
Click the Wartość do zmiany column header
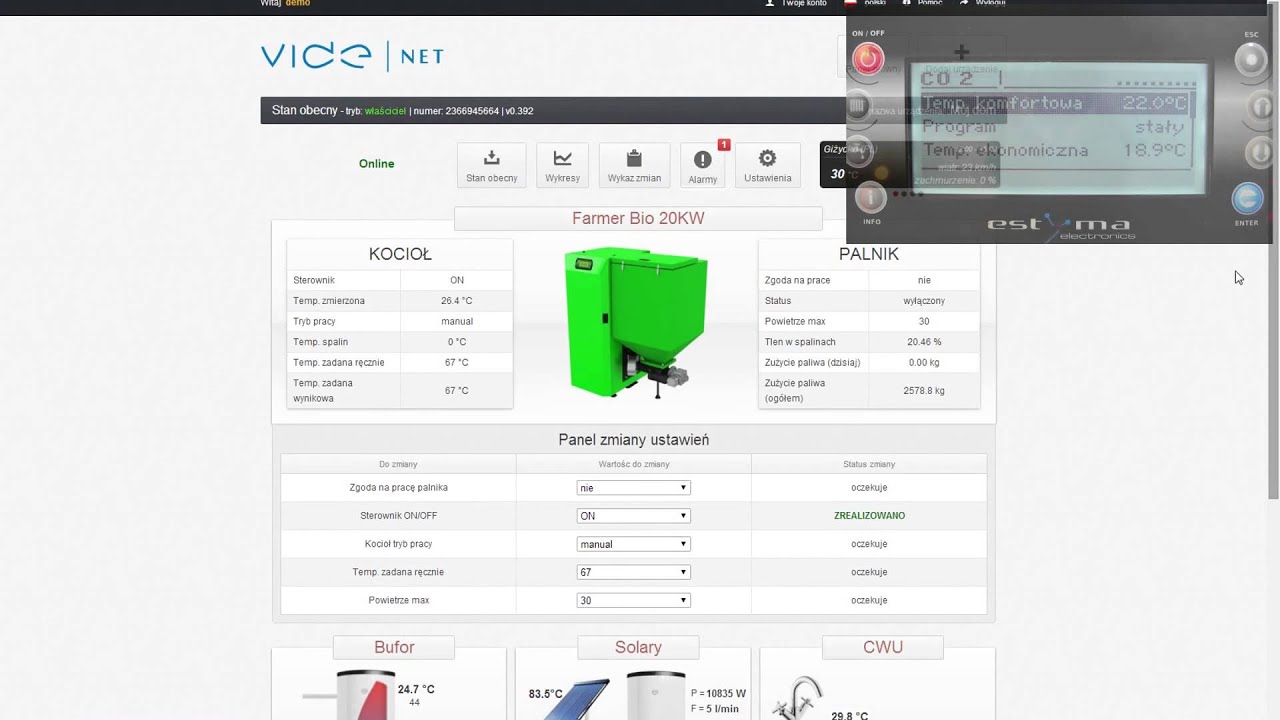point(634,464)
